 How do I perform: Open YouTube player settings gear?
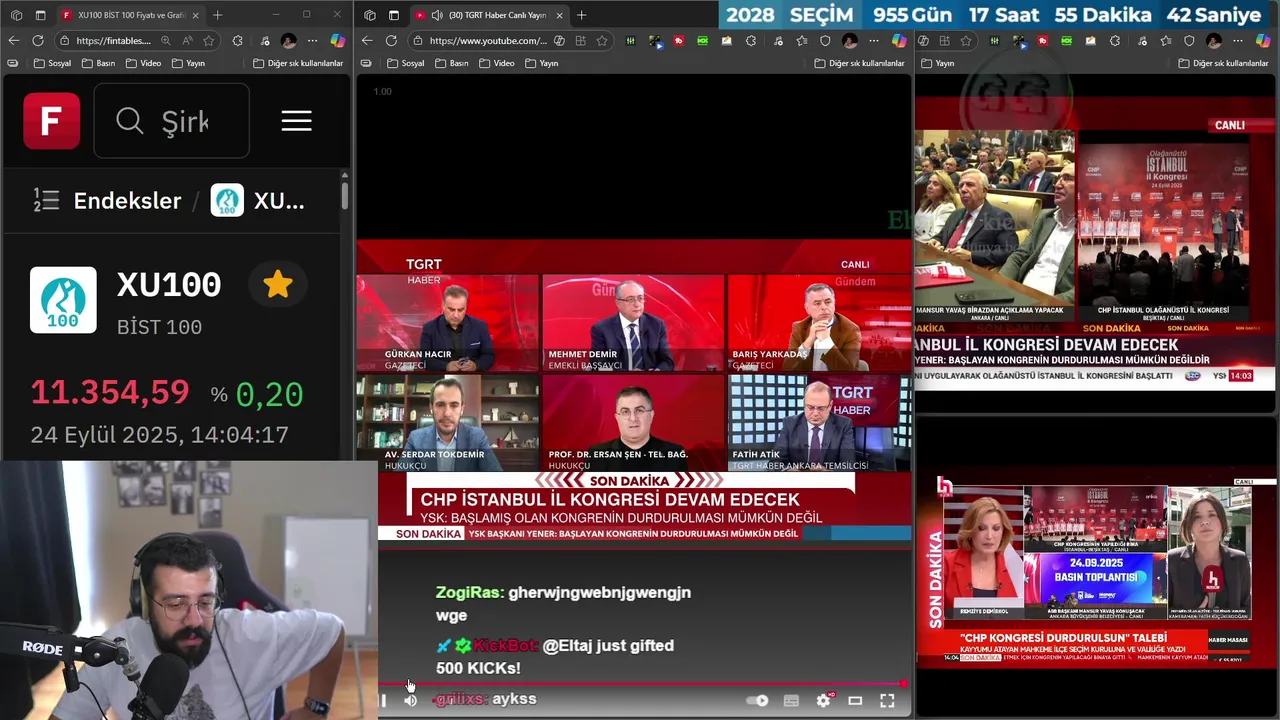point(824,700)
